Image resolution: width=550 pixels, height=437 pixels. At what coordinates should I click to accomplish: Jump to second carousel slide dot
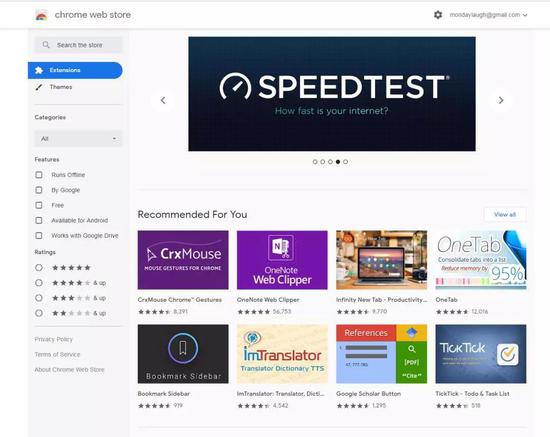point(323,162)
